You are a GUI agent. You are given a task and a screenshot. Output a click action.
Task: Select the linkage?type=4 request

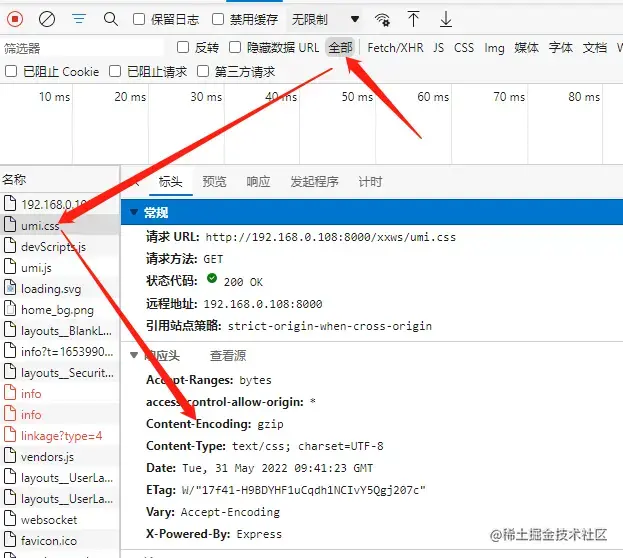[60, 436]
